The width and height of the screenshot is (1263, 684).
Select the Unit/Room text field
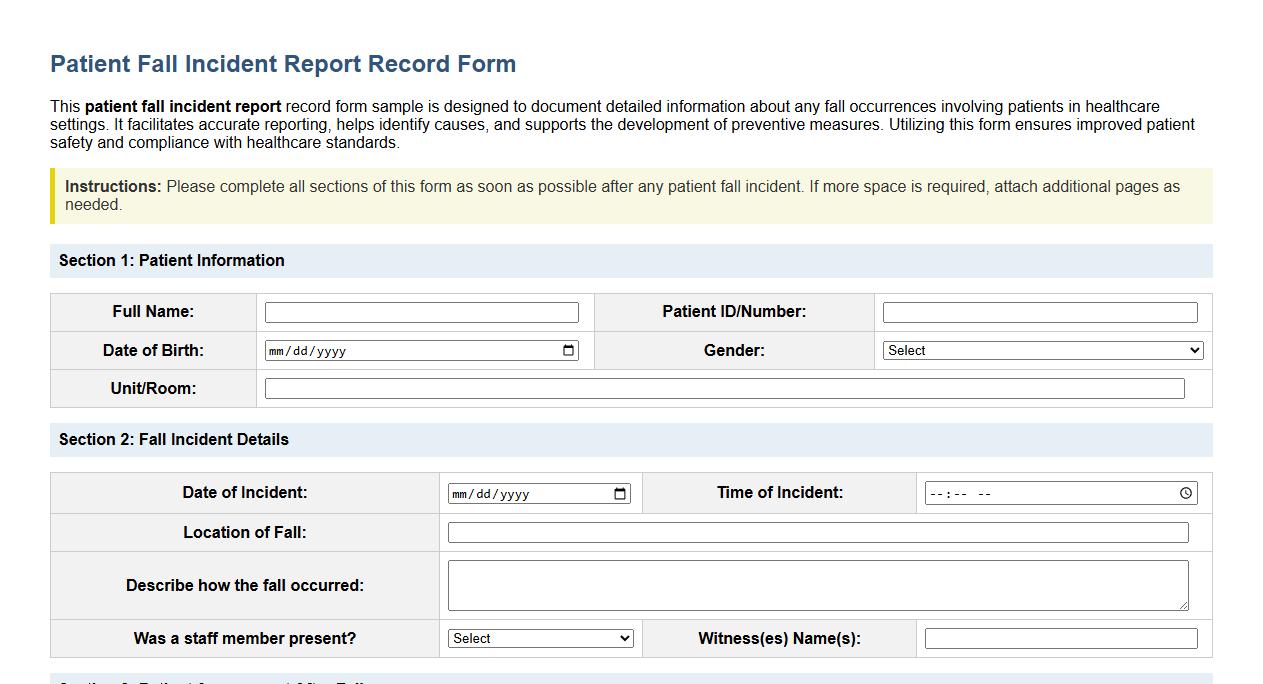(x=722, y=388)
